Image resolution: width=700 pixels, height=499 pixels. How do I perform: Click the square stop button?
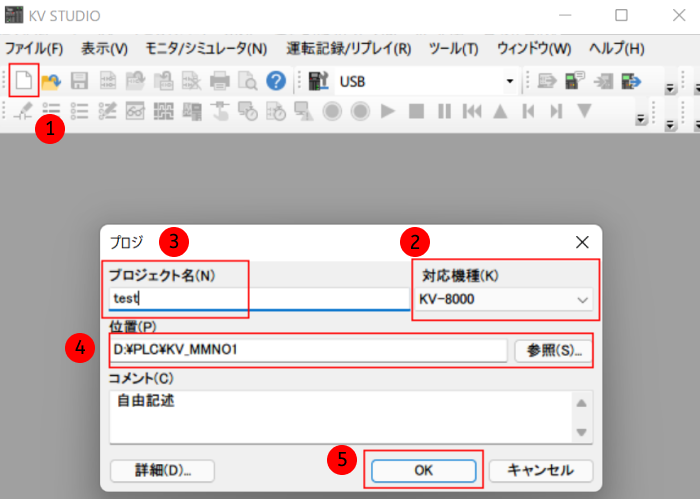pos(416,111)
